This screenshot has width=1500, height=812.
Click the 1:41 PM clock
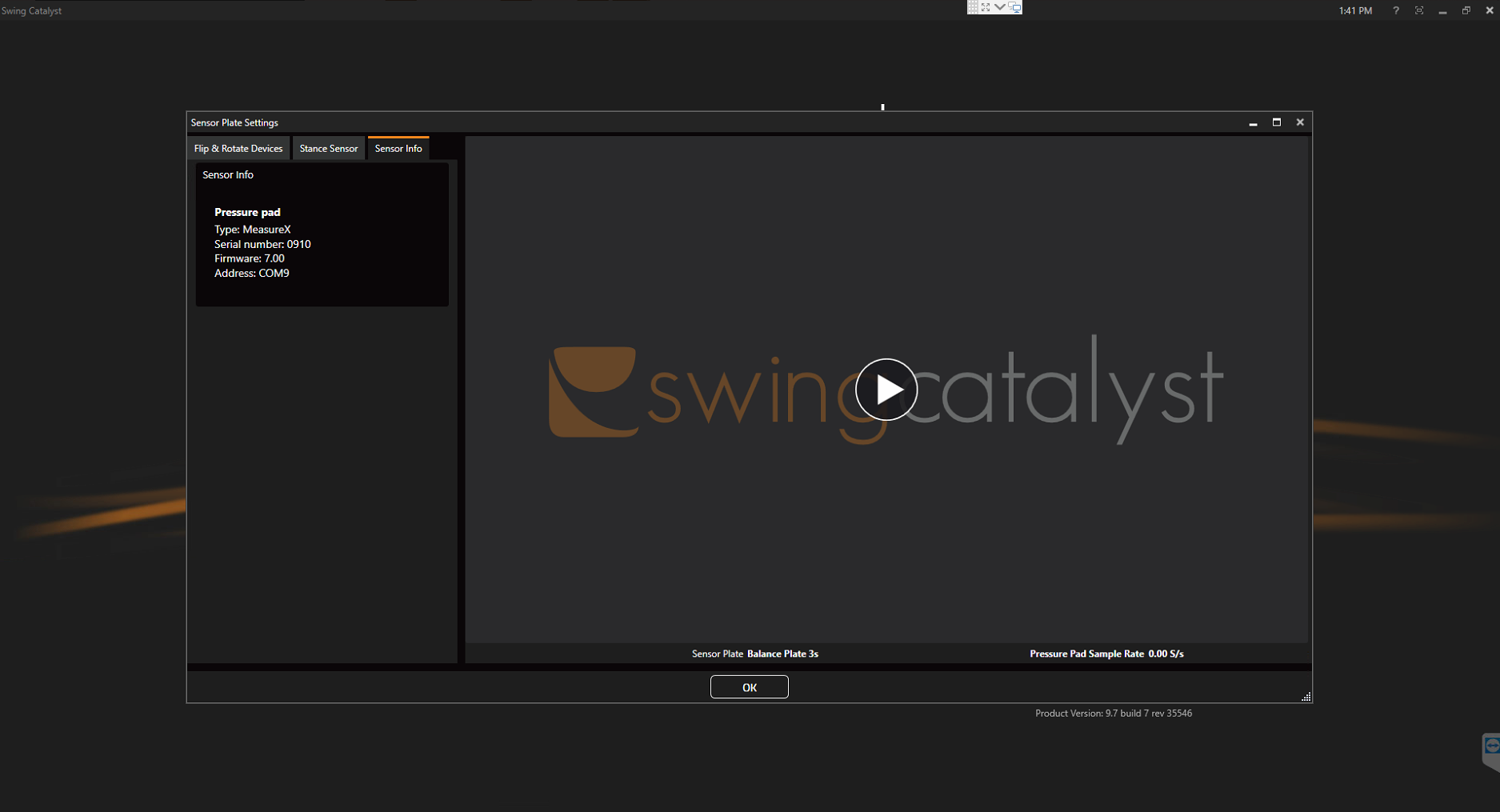[1355, 10]
